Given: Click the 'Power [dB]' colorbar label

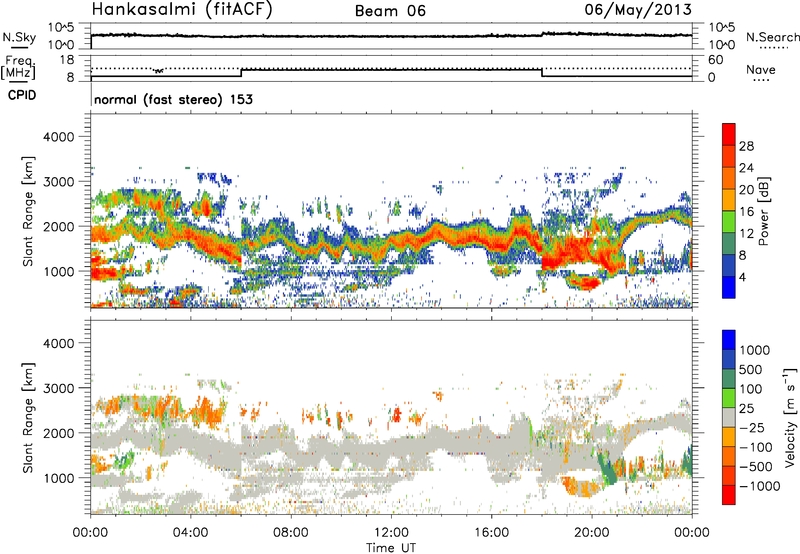Looking at the screenshot, I should [x=763, y=211].
